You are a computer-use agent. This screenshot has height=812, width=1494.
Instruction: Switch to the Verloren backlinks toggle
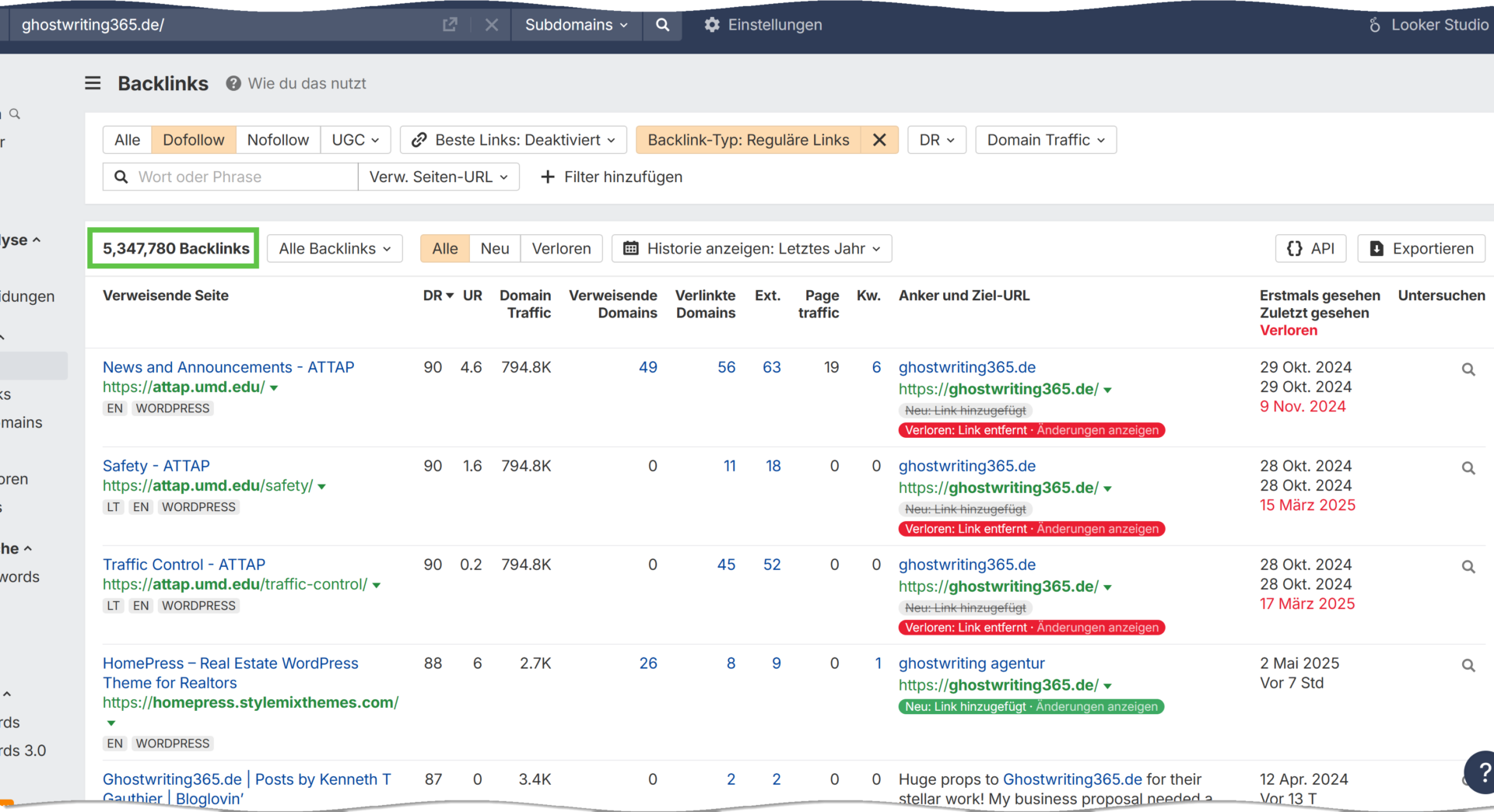tap(561, 248)
